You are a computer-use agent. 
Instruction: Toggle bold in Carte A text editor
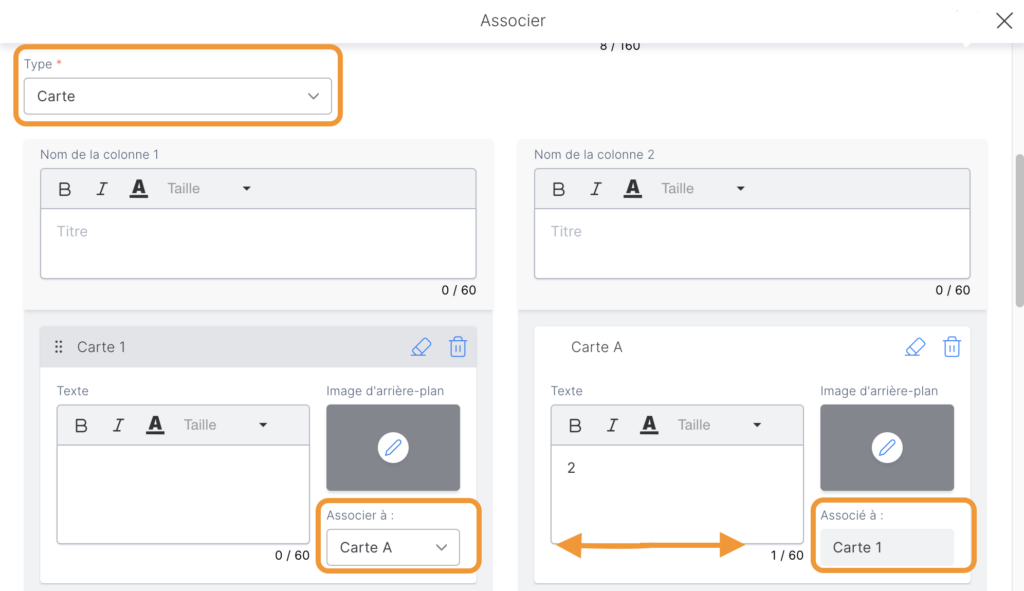pyautogui.click(x=575, y=425)
